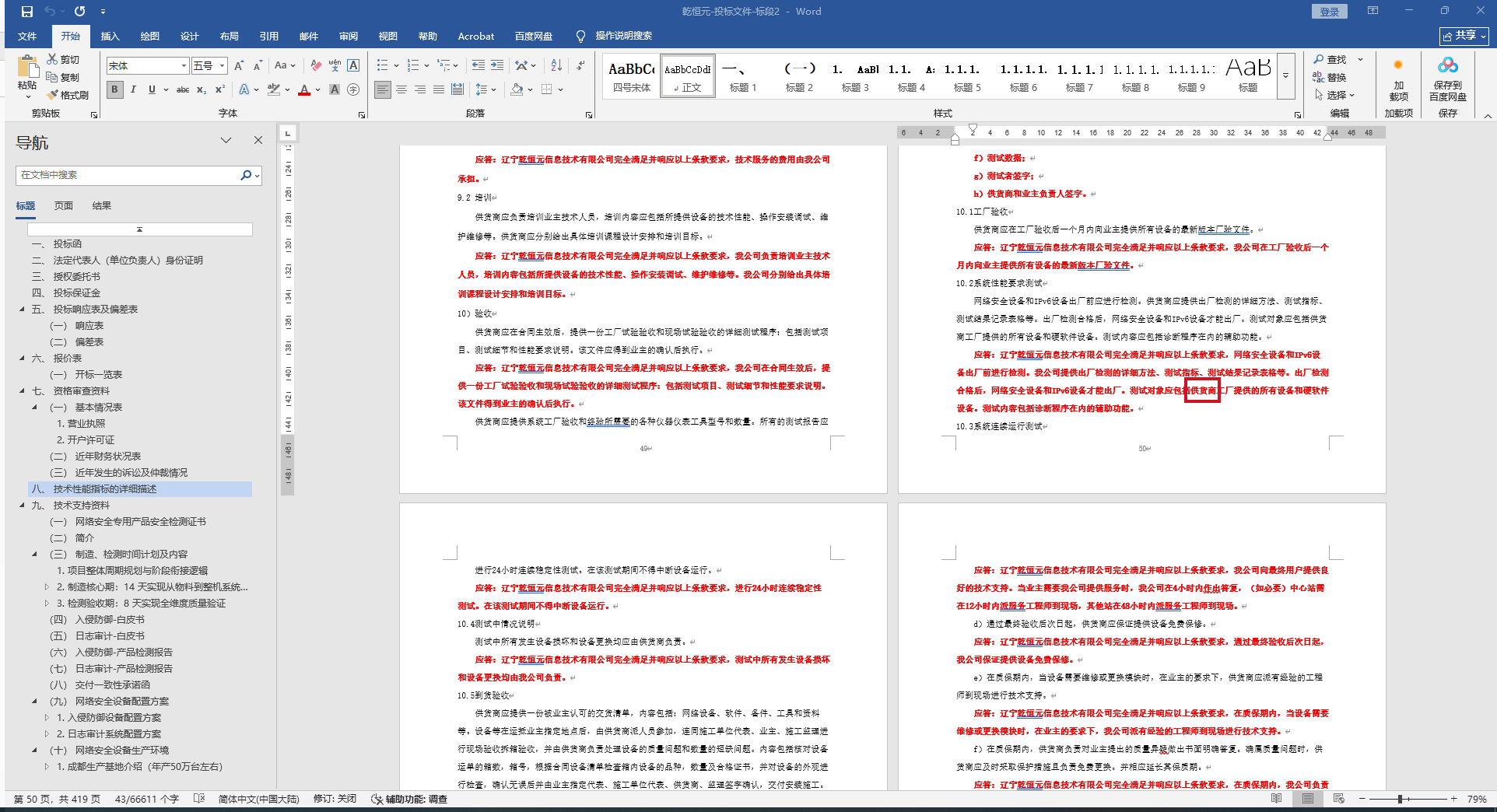This screenshot has width=1497, height=812.
Task: Click the clear formatting eraser icon
Action: [x=316, y=65]
